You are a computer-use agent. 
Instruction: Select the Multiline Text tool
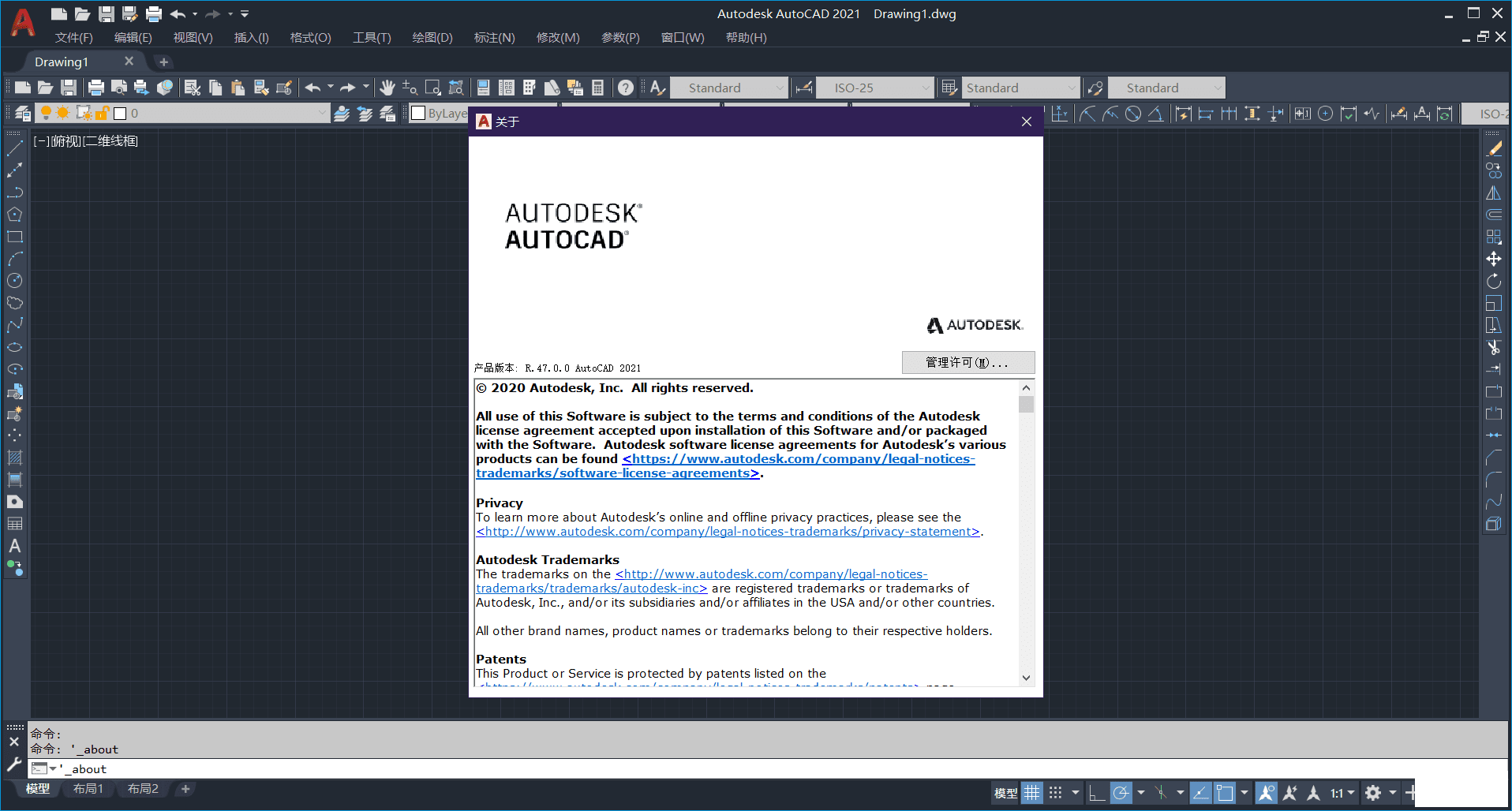click(15, 545)
